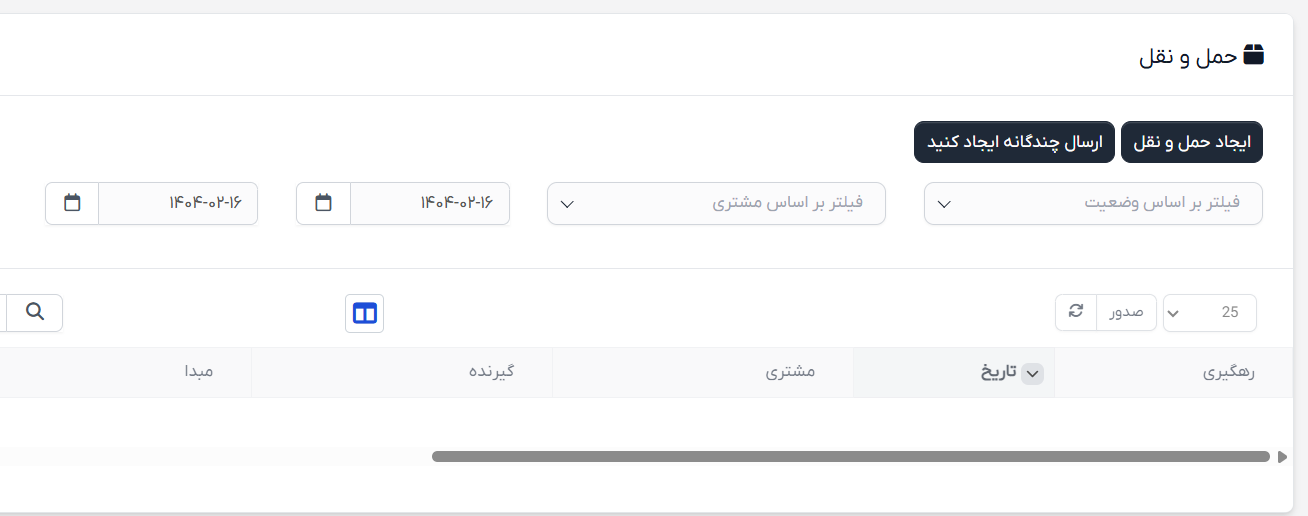Open the calendar icon of the middle date field

(323, 203)
